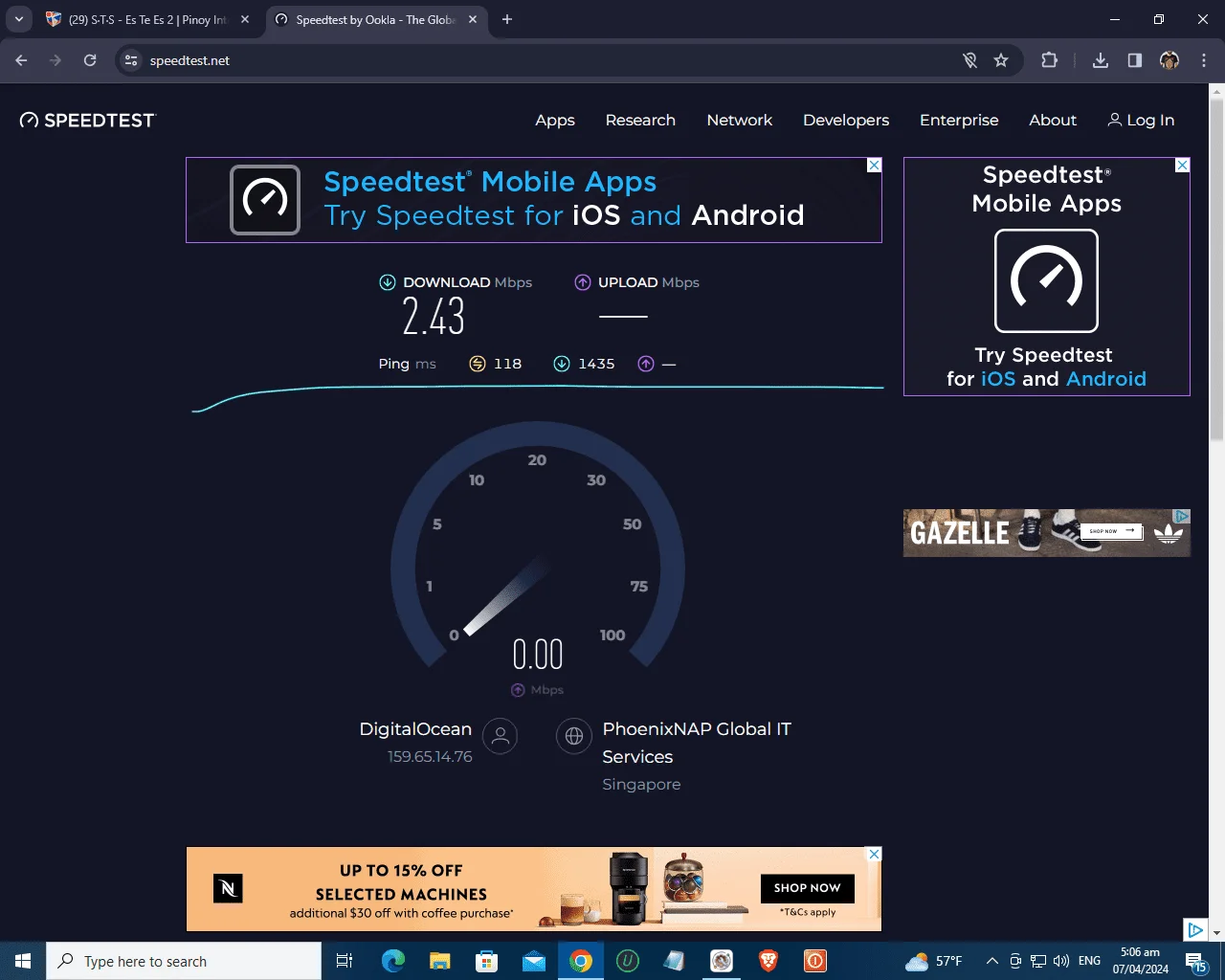Open the weather widget showing 57°F
Viewport: 1225px width, 980px height.
coord(933,961)
